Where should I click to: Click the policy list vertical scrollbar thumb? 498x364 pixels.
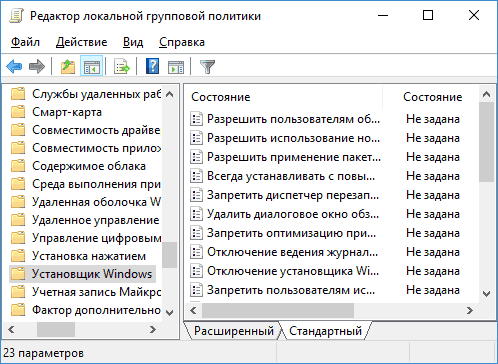(486, 142)
